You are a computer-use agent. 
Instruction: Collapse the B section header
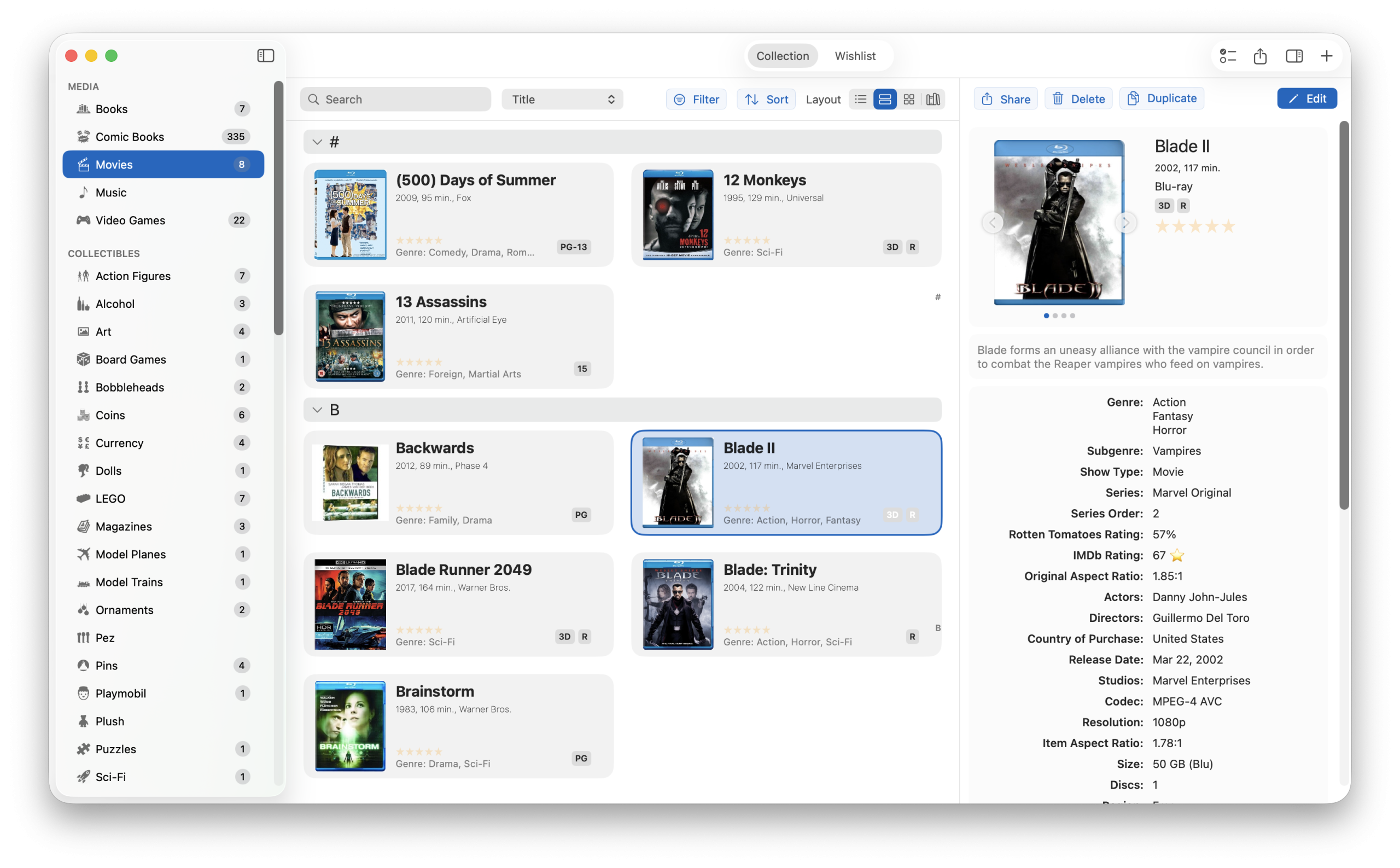click(x=317, y=410)
